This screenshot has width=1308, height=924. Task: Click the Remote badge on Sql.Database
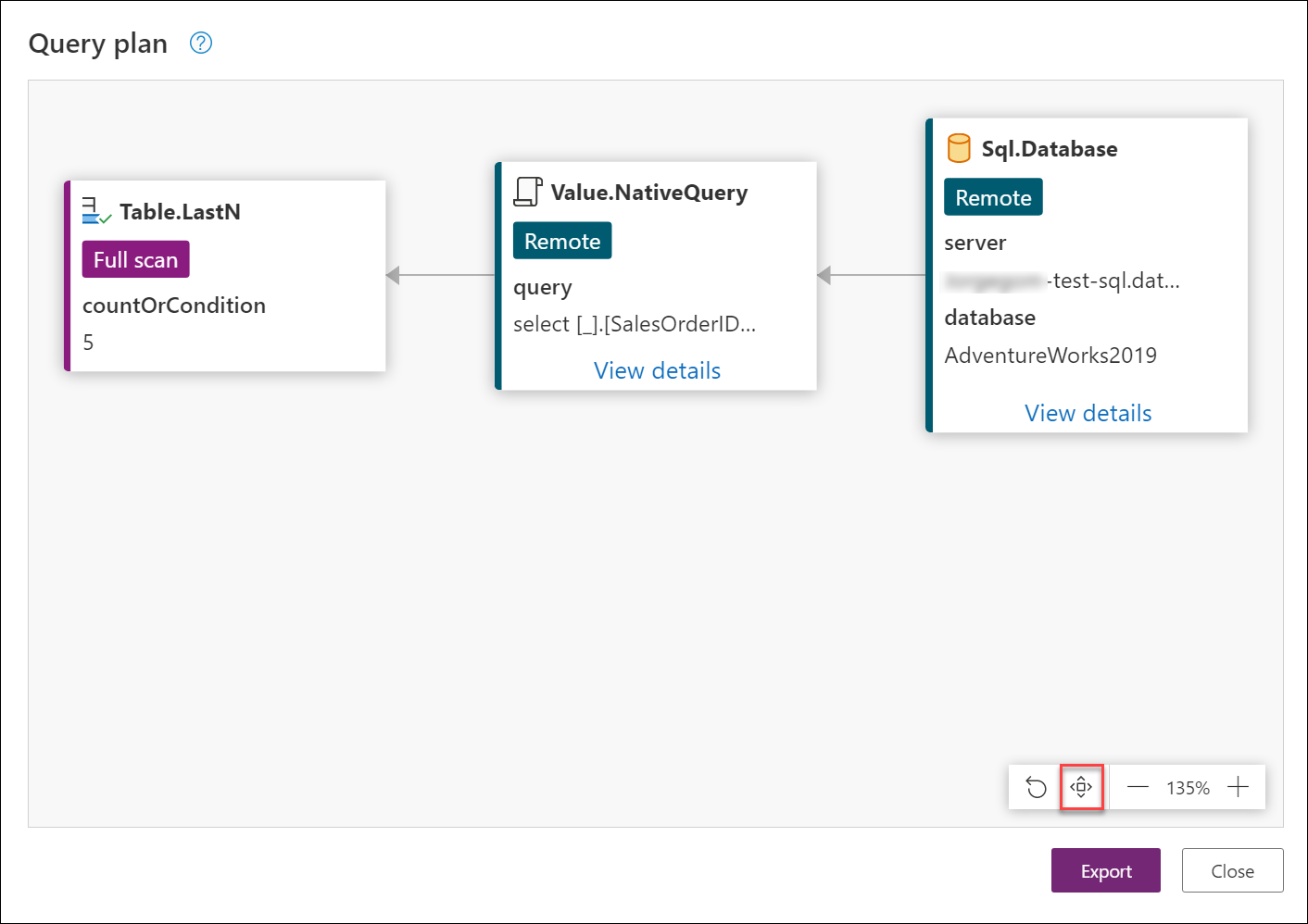point(993,197)
